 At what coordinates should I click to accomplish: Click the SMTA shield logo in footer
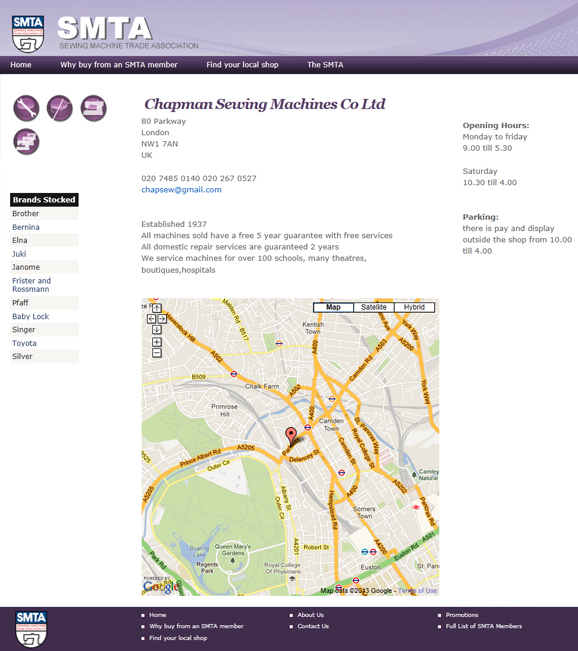point(31,629)
